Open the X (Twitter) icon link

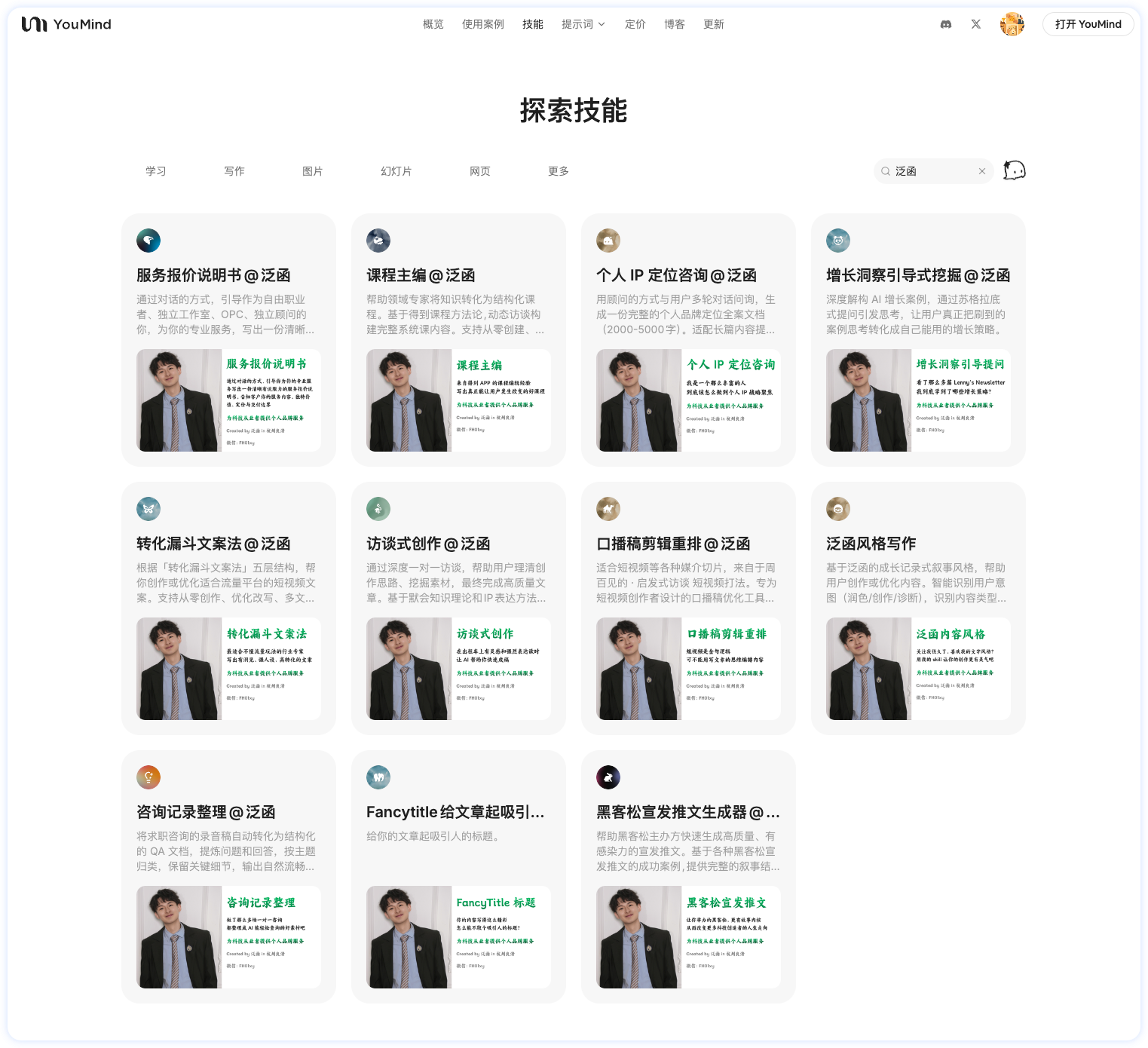click(976, 24)
